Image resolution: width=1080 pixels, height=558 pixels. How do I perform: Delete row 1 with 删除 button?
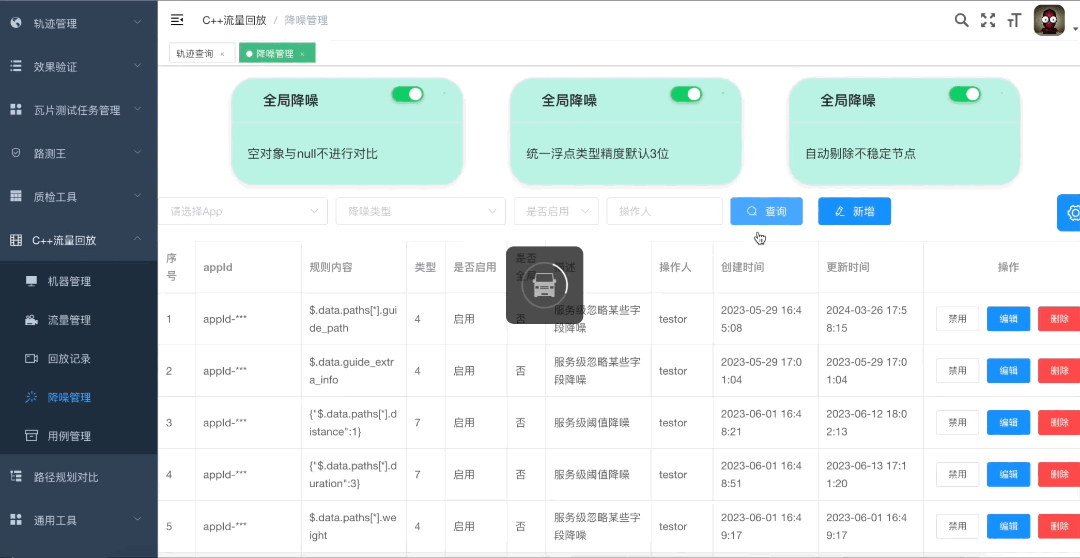point(1059,319)
